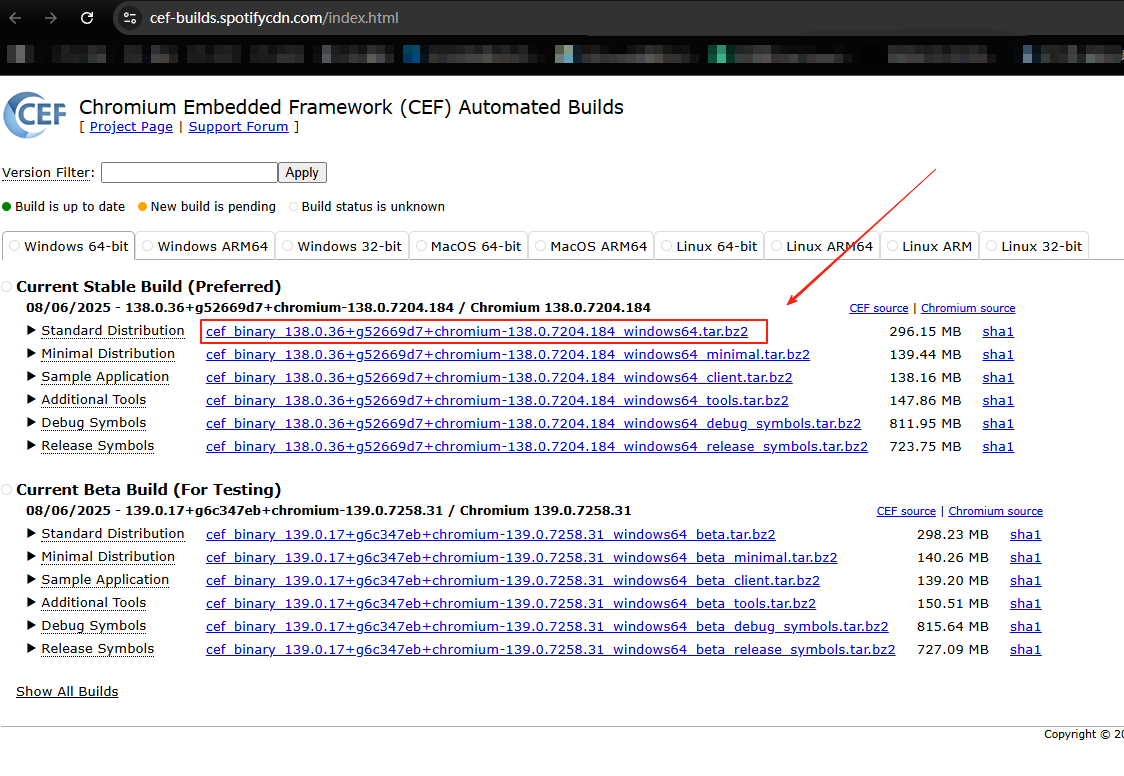The height and width of the screenshot is (776, 1124).
Task: Download 138.0.36 windows64_release_symbols.tar.bz2 file
Action: tap(537, 446)
